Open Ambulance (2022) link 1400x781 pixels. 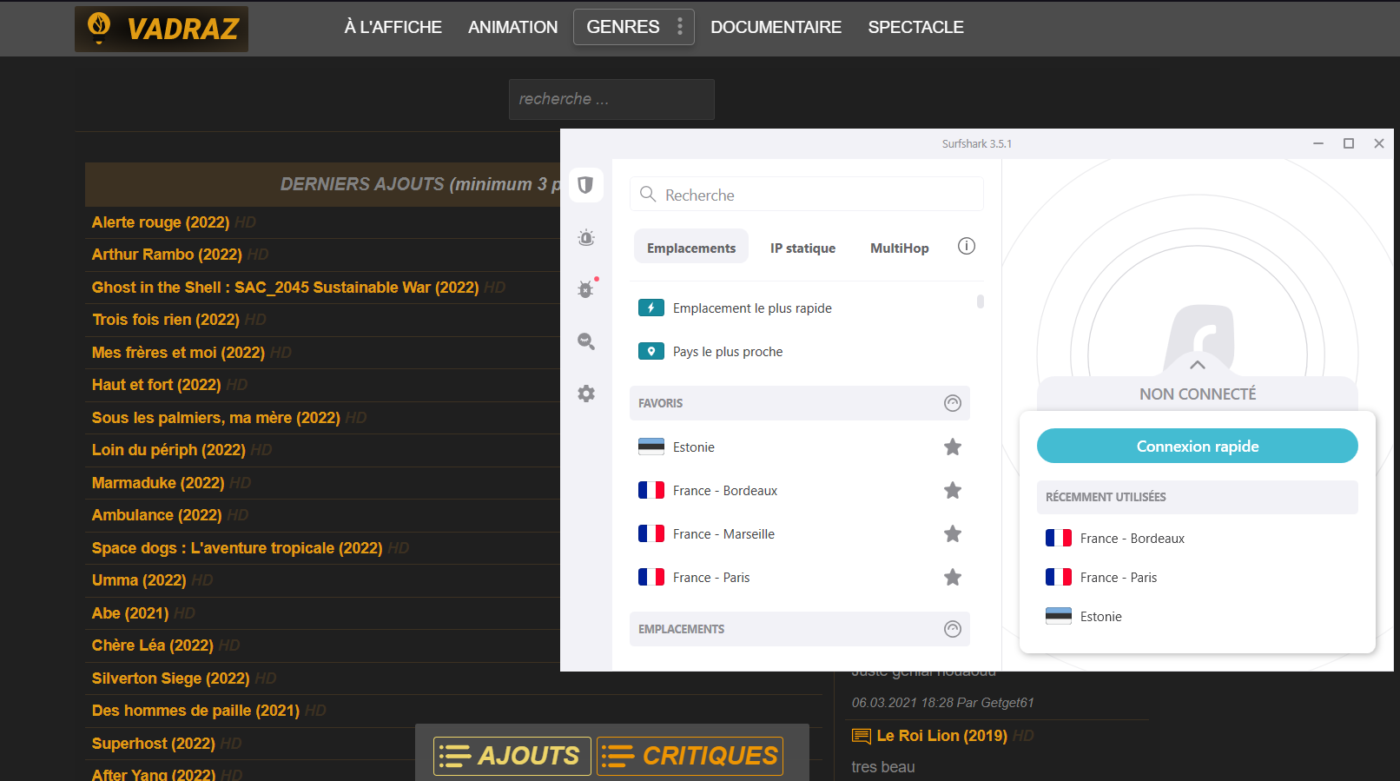(x=156, y=515)
